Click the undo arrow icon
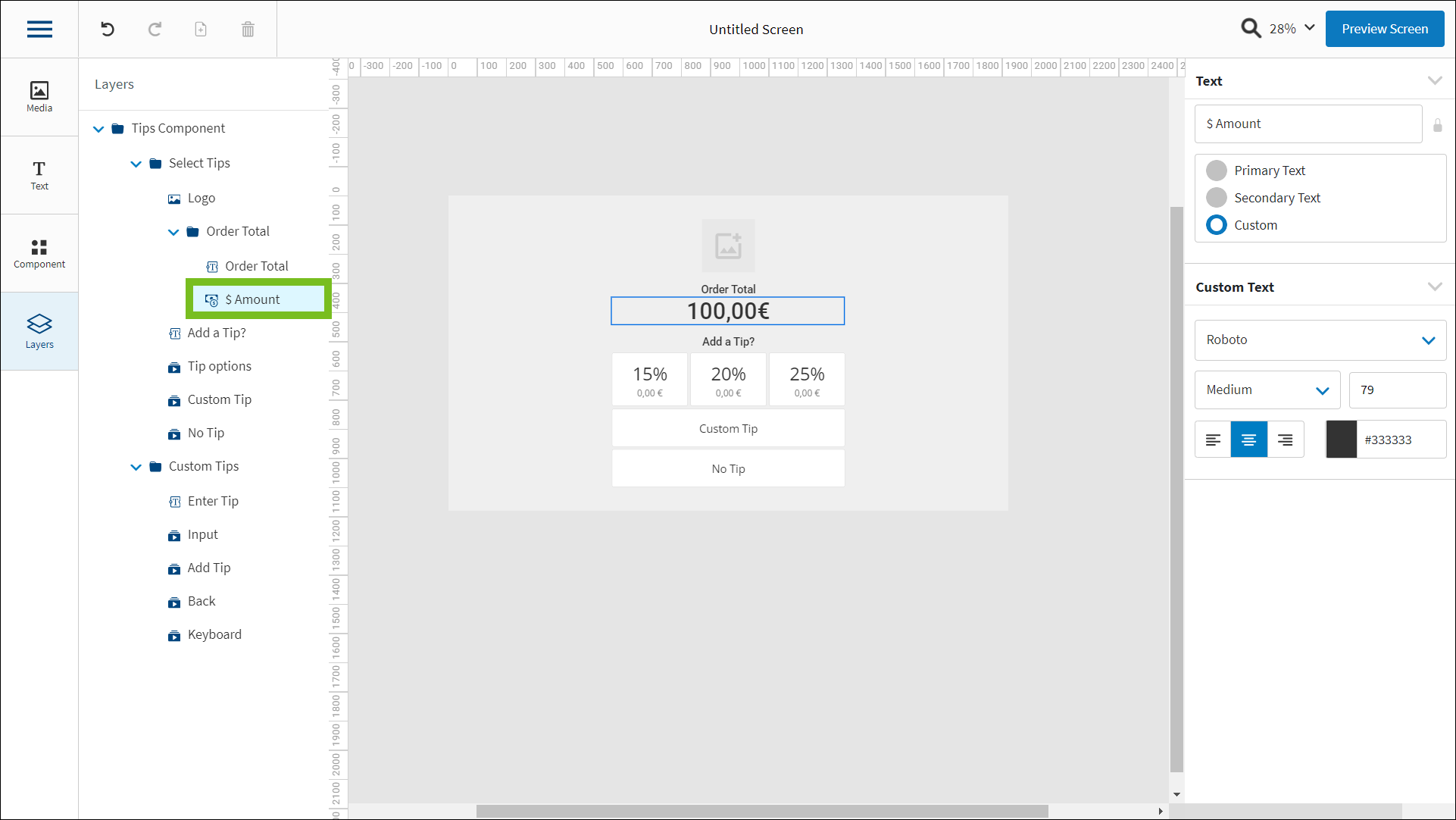This screenshot has height=820, width=1456. 108,30
